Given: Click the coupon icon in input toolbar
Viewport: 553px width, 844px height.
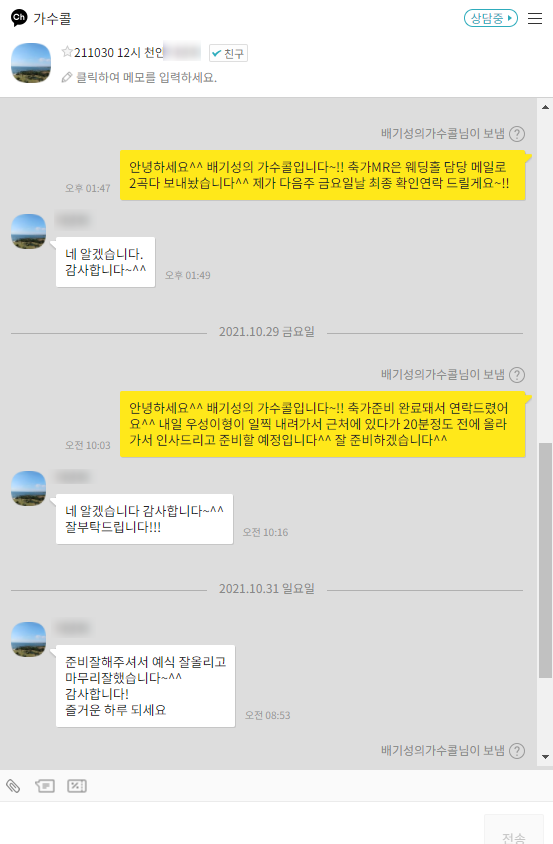Looking at the screenshot, I should pos(77,786).
